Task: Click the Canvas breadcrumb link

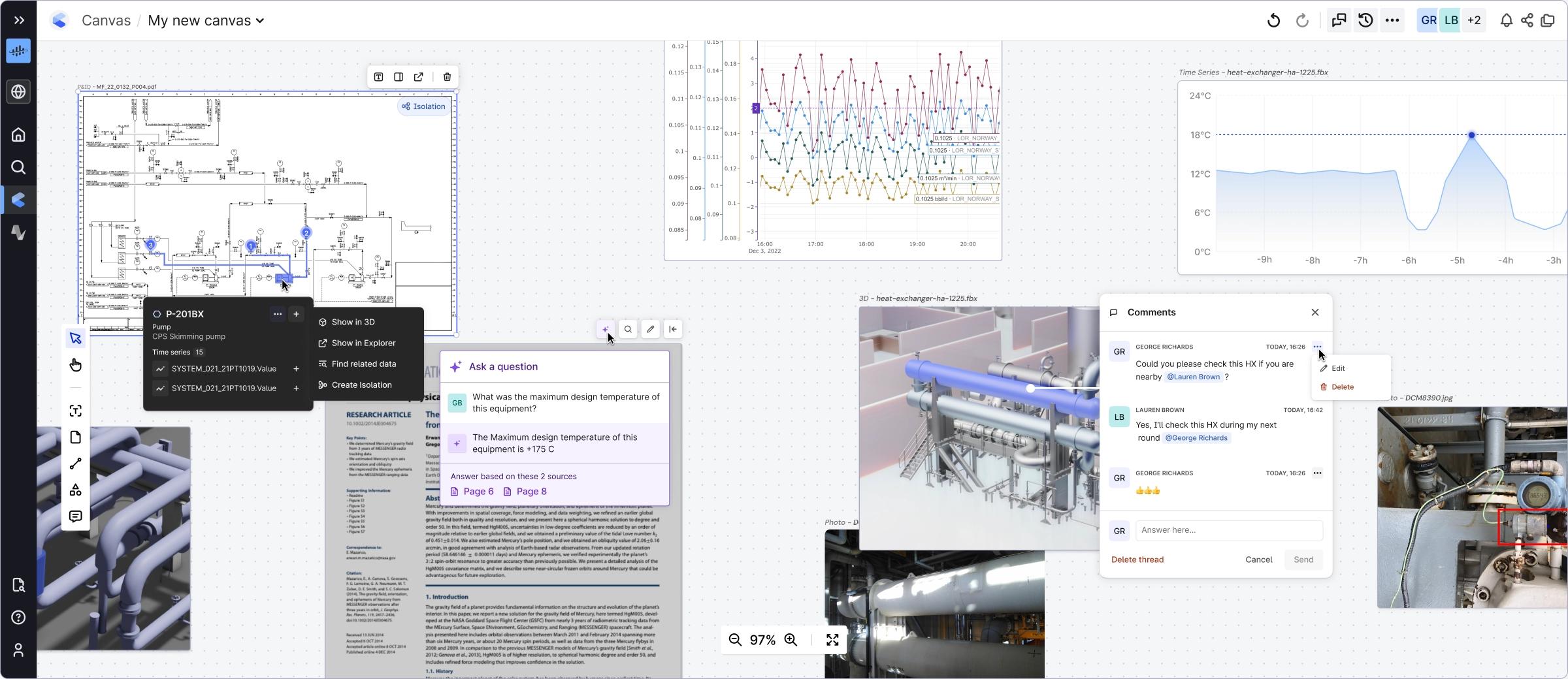Action: pyautogui.click(x=106, y=20)
